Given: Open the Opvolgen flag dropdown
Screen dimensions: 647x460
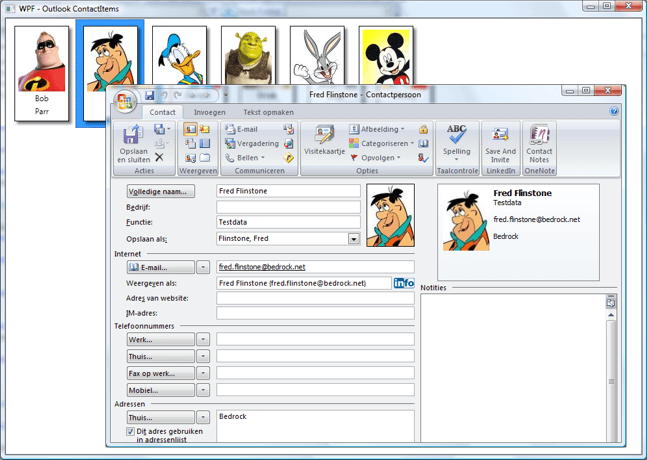Looking at the screenshot, I should (375, 158).
